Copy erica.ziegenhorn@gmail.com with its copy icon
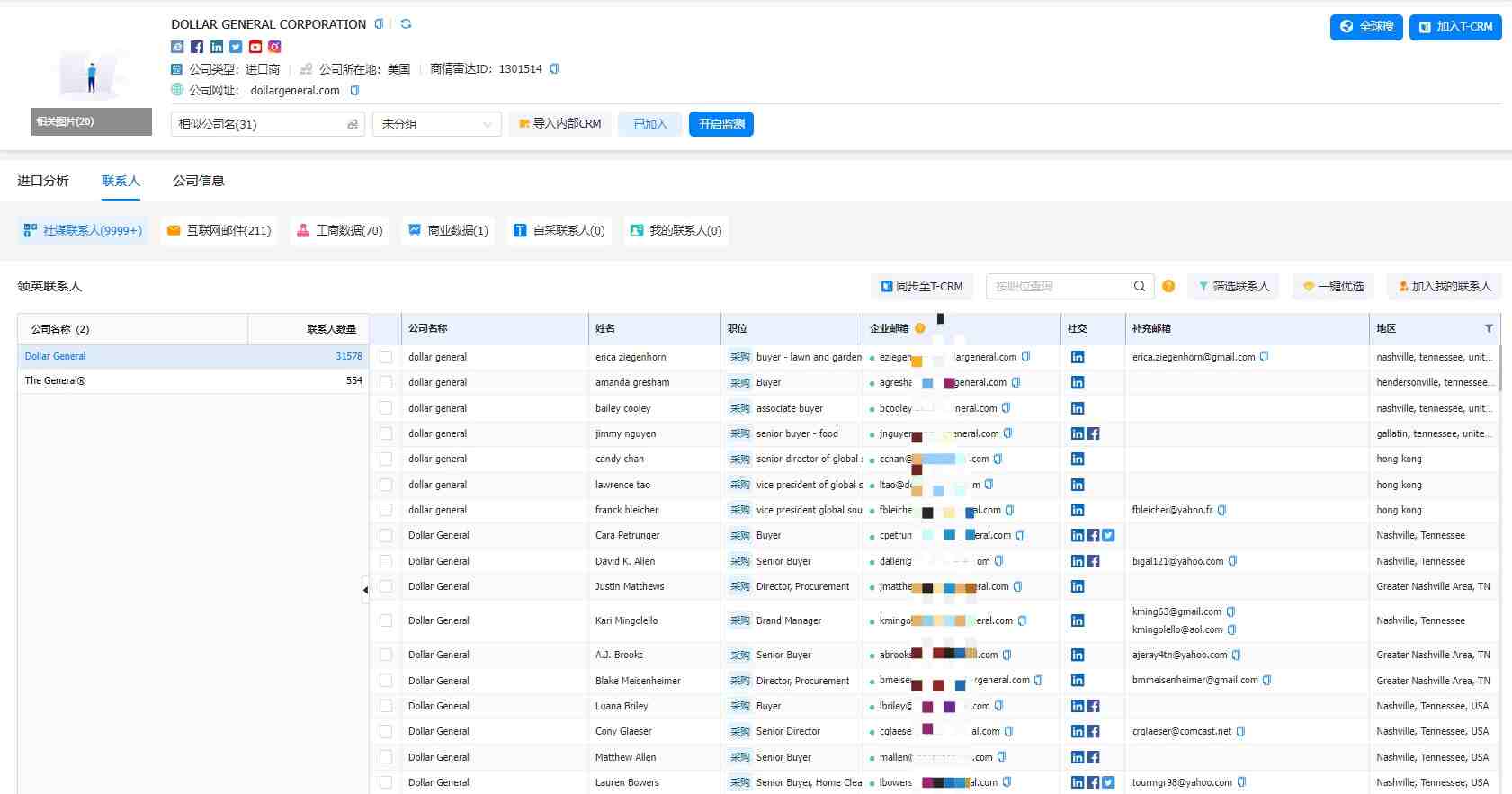Viewport: 1512px width, 794px height. tap(1264, 357)
